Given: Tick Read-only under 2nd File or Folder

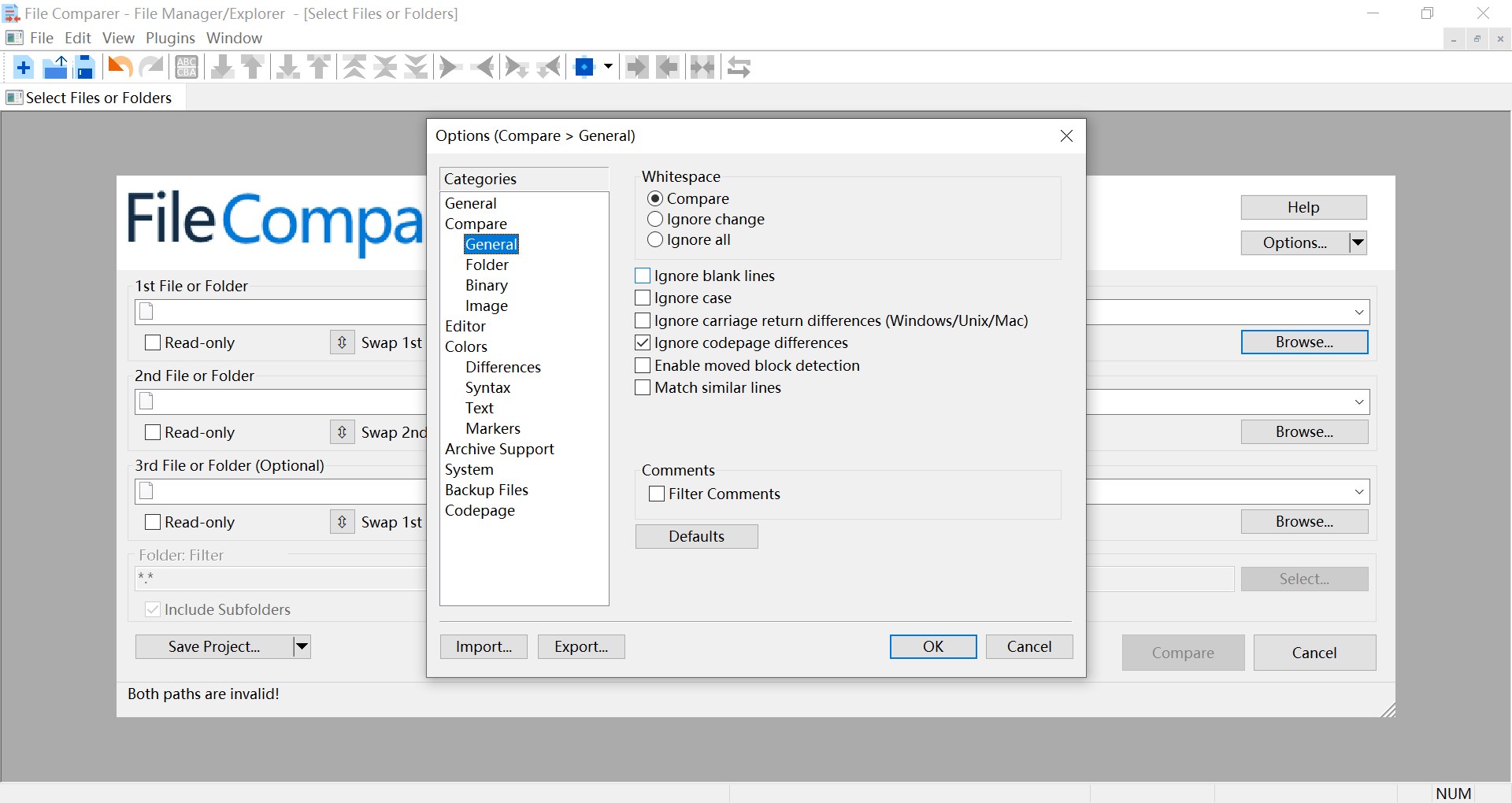Looking at the screenshot, I should pos(153,432).
